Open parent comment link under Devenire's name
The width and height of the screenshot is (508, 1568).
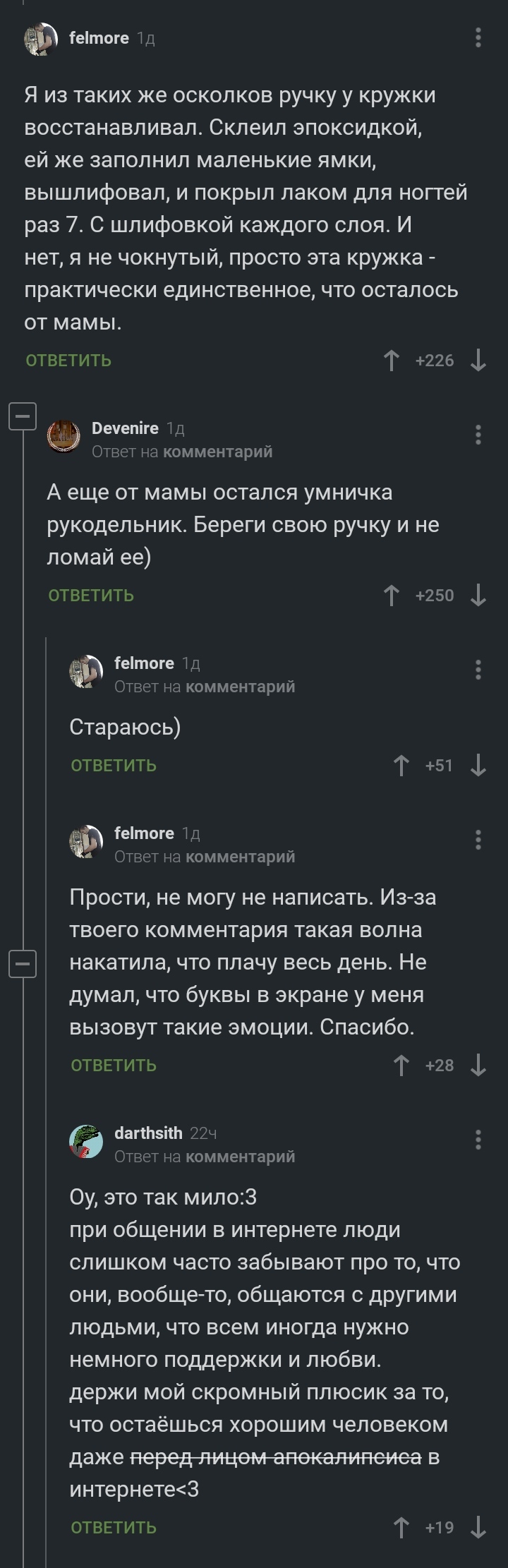tap(217, 452)
